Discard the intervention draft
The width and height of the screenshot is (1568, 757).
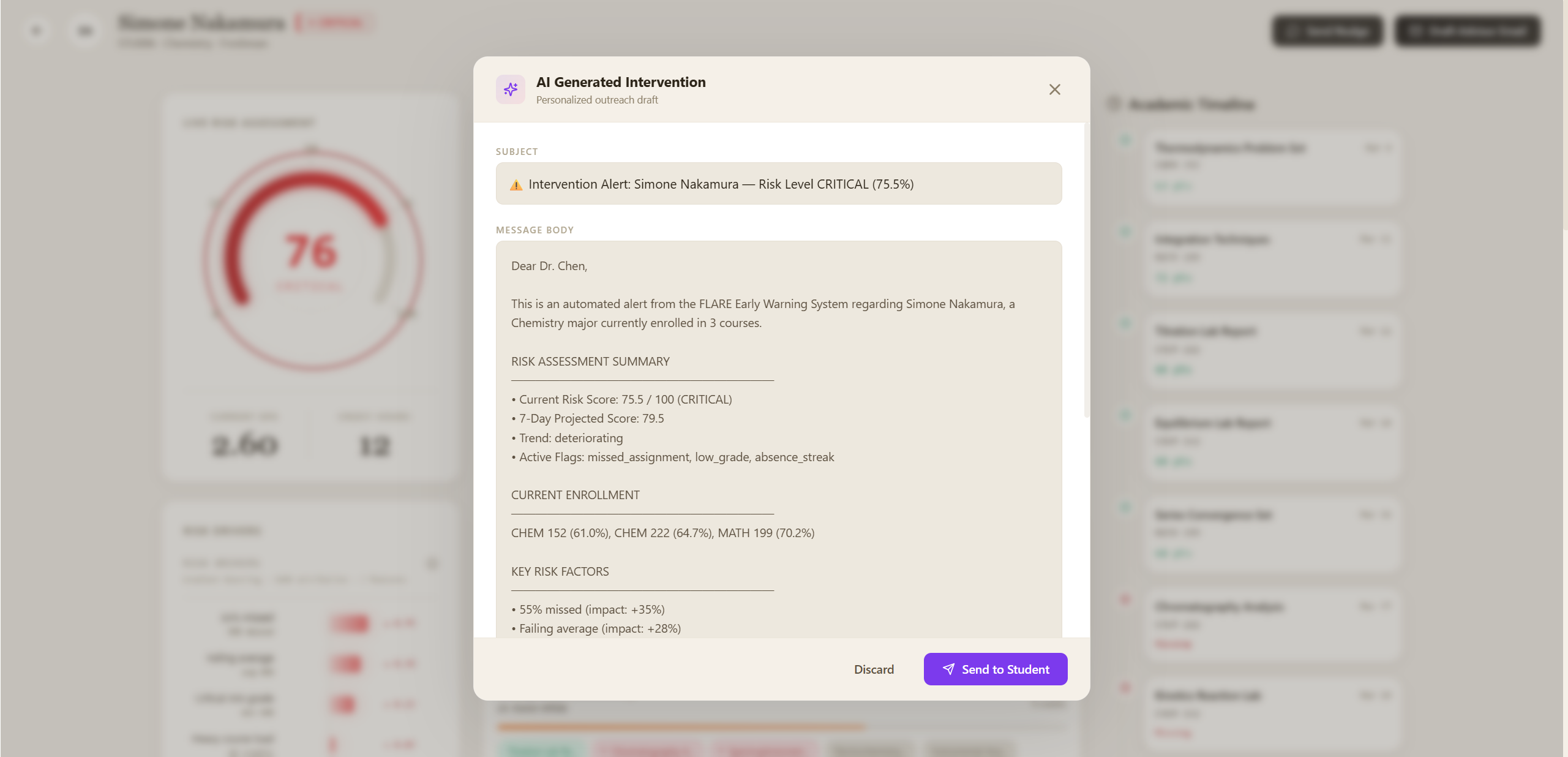(x=874, y=669)
